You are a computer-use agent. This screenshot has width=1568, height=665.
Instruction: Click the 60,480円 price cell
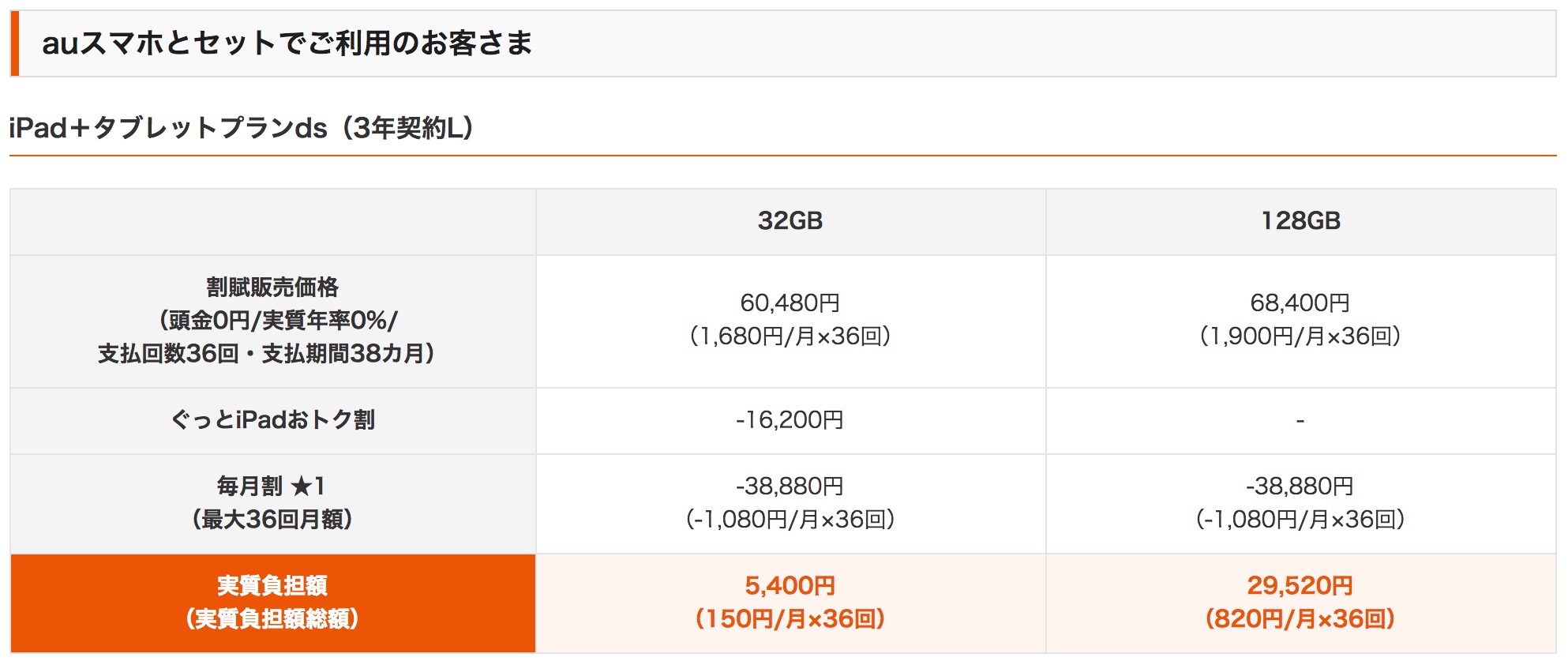(x=790, y=321)
